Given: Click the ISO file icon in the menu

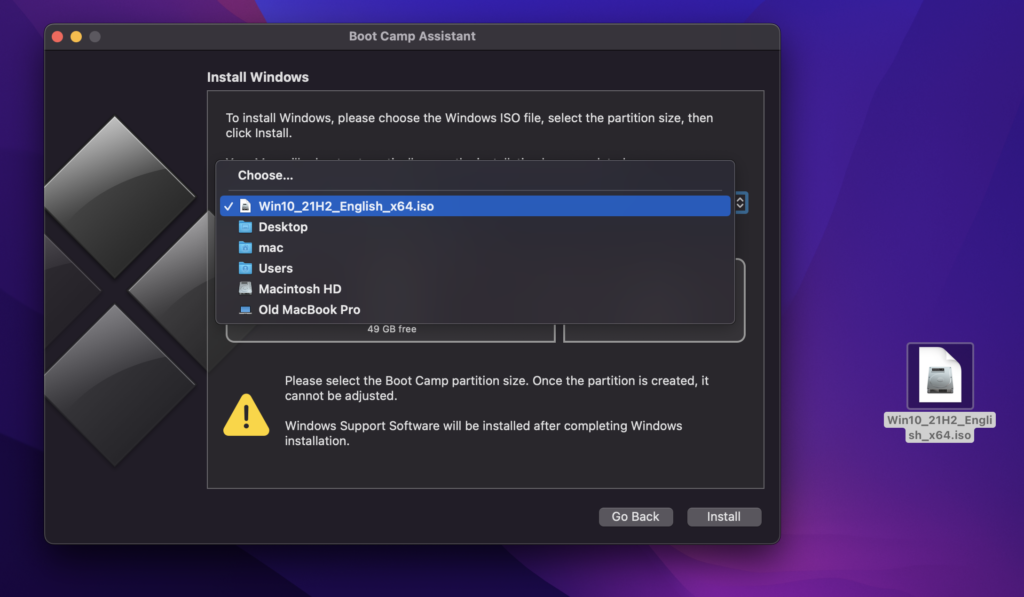Looking at the screenshot, I should pos(246,206).
